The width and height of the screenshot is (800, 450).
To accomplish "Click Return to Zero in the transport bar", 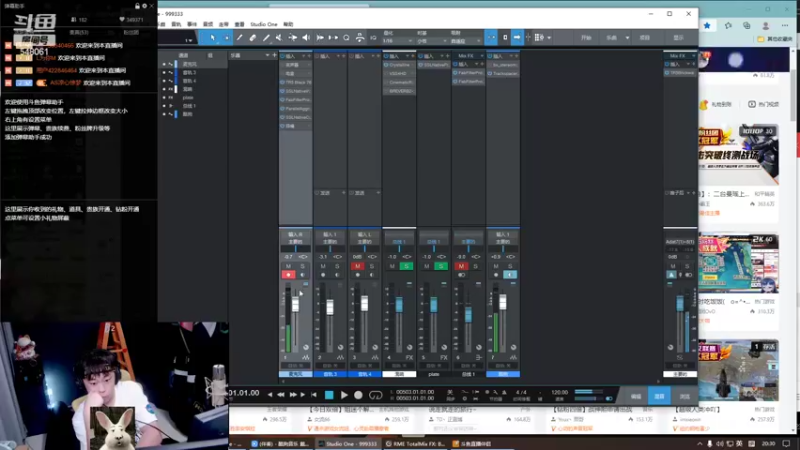I will click(x=314, y=395).
